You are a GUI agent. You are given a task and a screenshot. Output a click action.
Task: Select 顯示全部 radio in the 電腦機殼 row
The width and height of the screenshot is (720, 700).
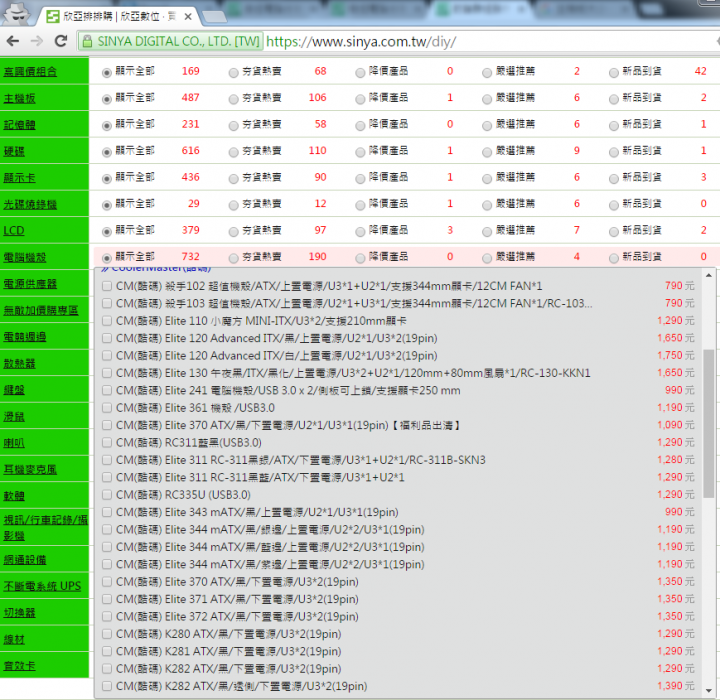[107, 258]
